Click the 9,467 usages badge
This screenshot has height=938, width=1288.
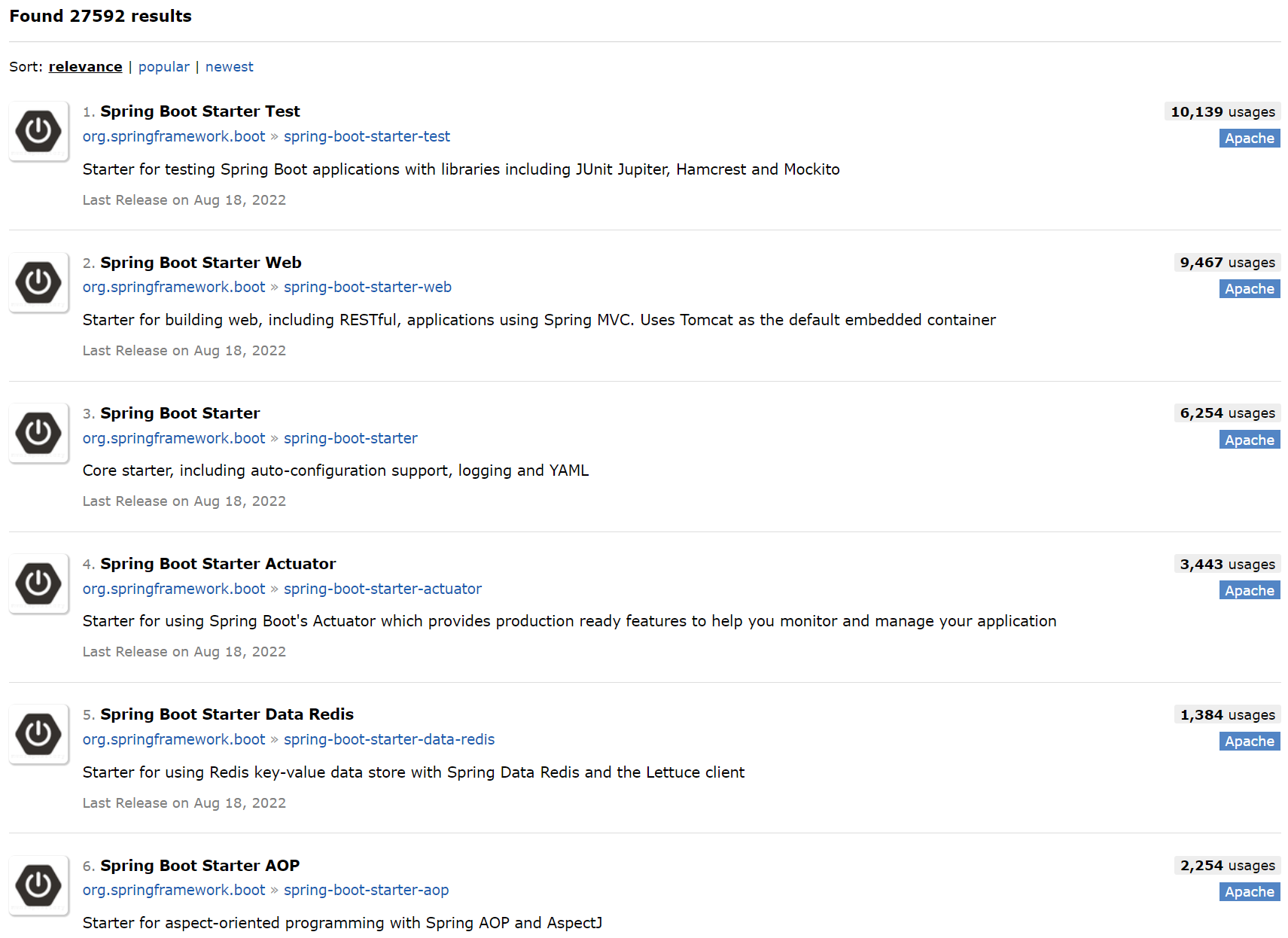click(x=1227, y=263)
